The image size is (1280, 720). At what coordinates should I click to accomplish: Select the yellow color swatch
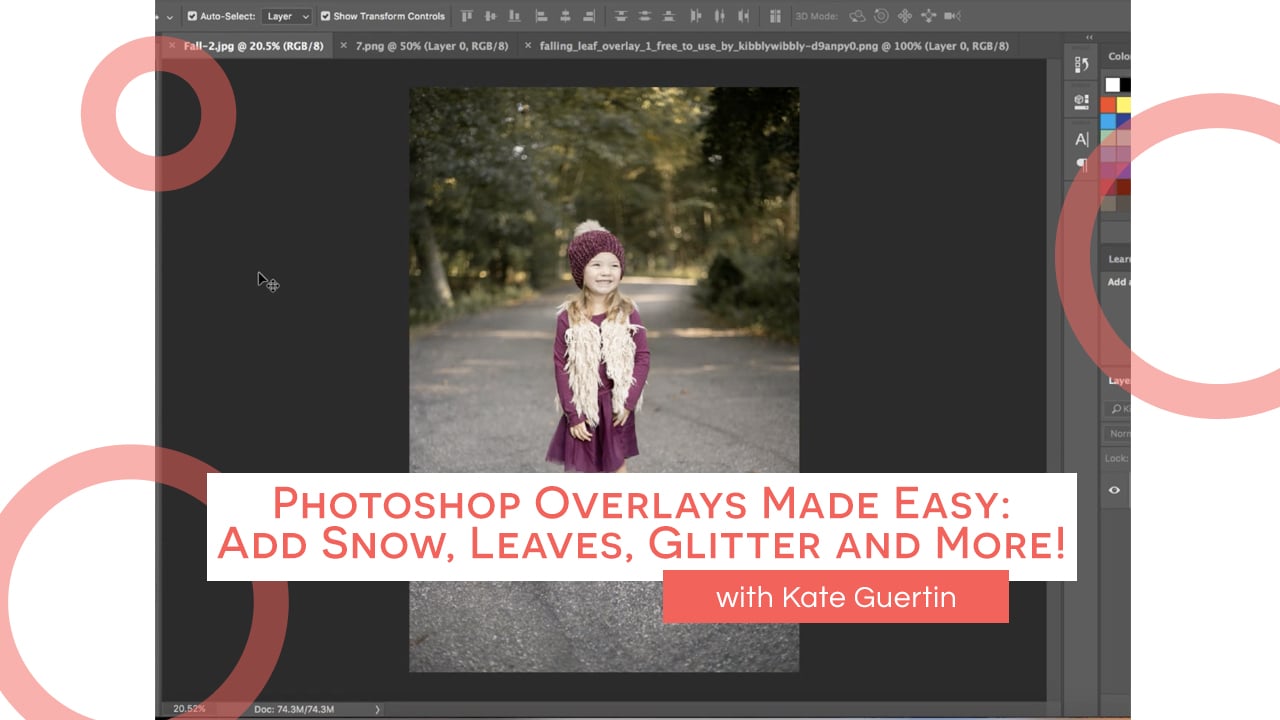[x=1123, y=105]
